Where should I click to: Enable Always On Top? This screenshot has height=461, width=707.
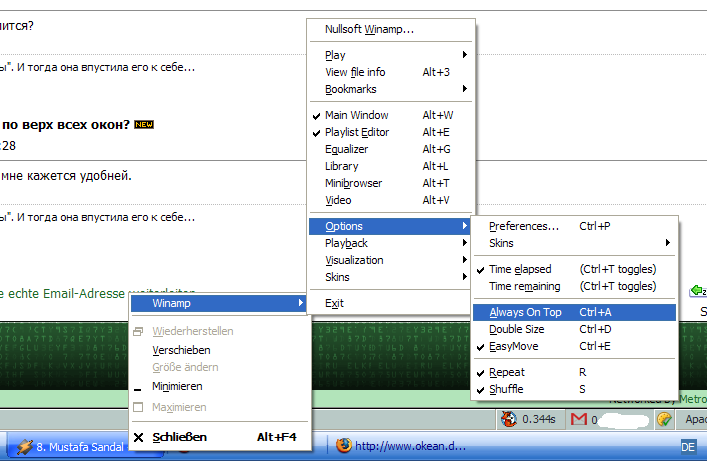point(574,312)
